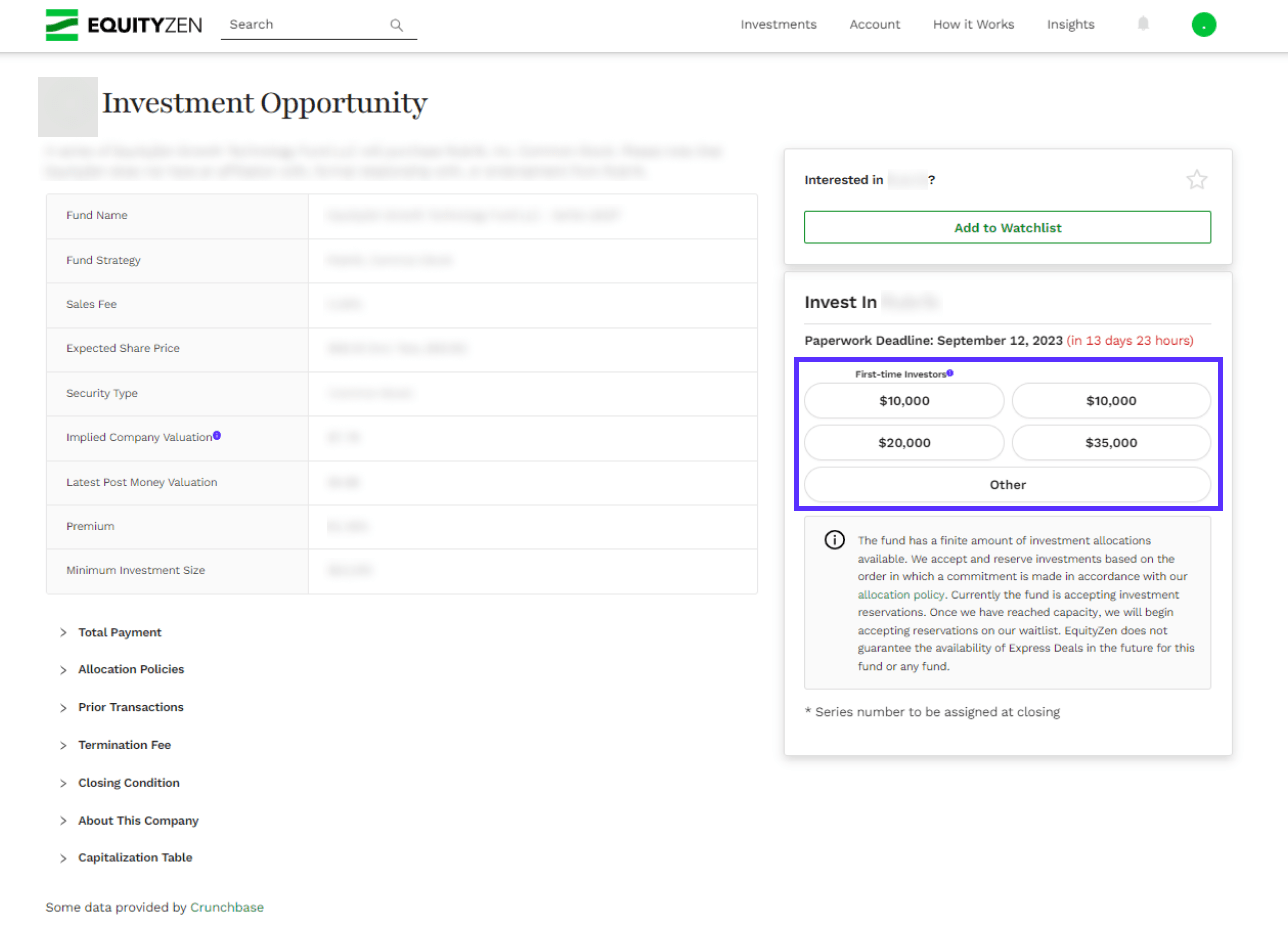1288x926 pixels.
Task: Select the $10,000 amount above $35,000
Action: pos(1111,401)
